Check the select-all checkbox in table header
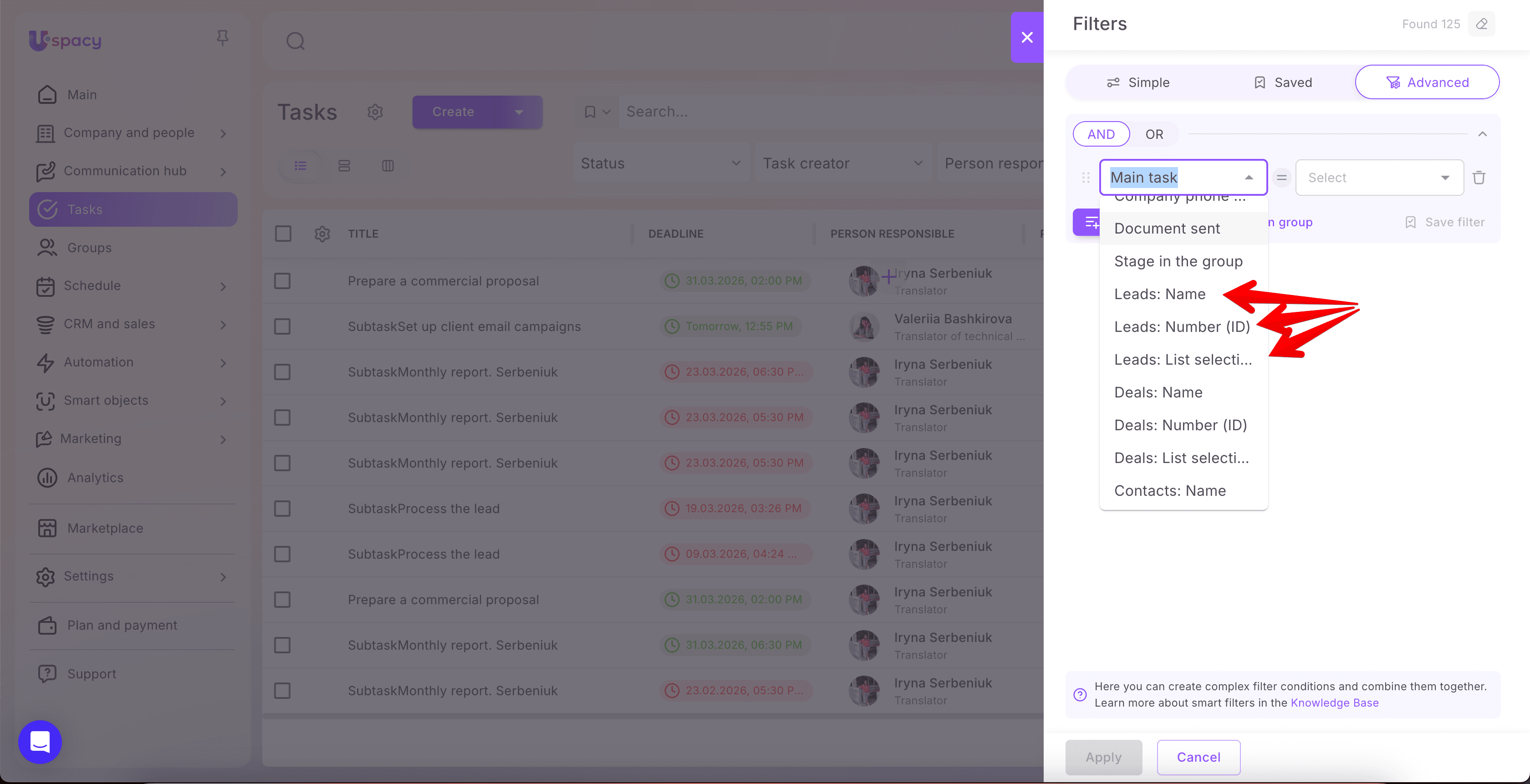Viewport: 1530px width, 784px height. click(283, 234)
